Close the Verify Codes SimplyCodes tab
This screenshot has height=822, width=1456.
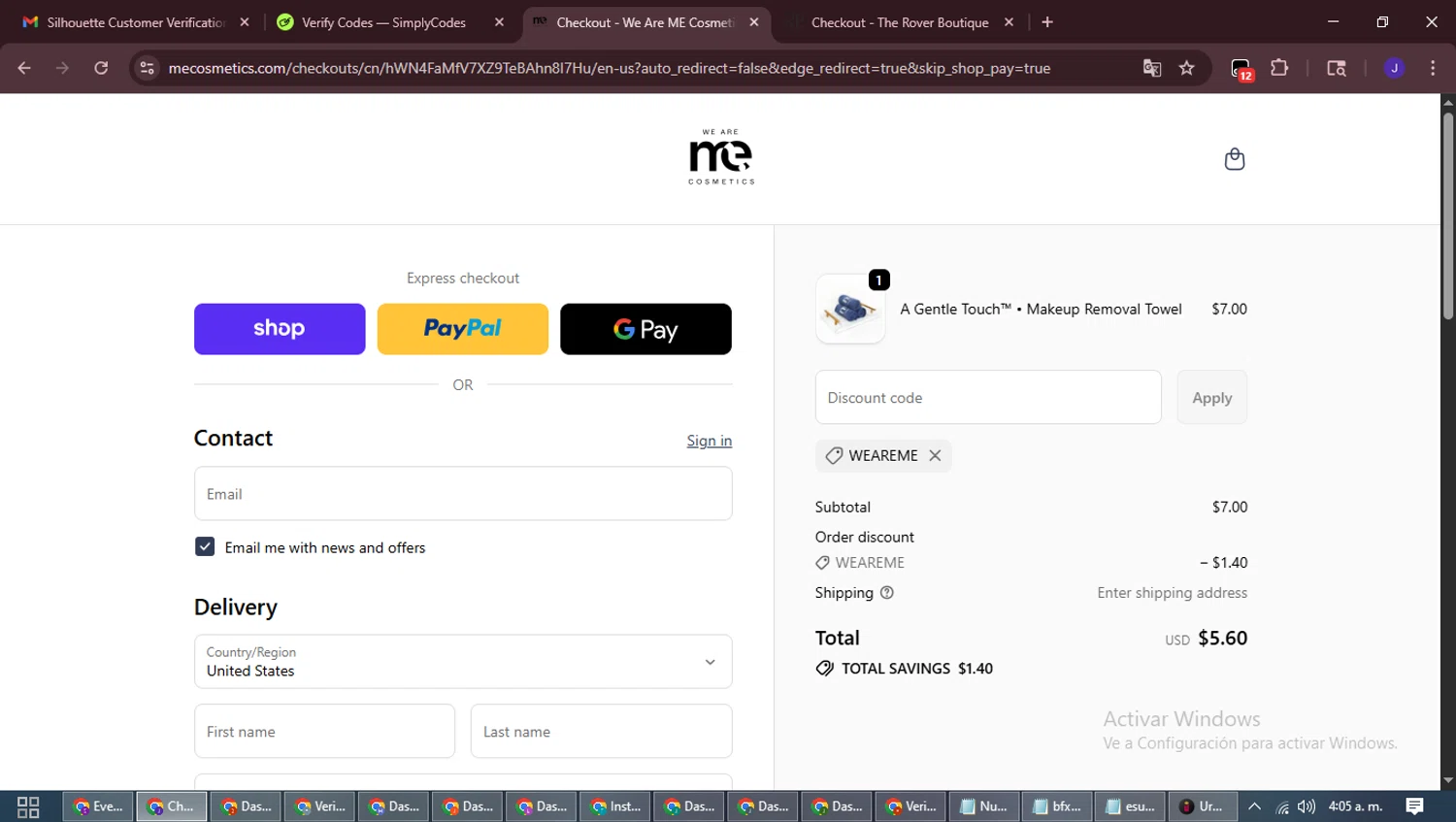point(499,22)
